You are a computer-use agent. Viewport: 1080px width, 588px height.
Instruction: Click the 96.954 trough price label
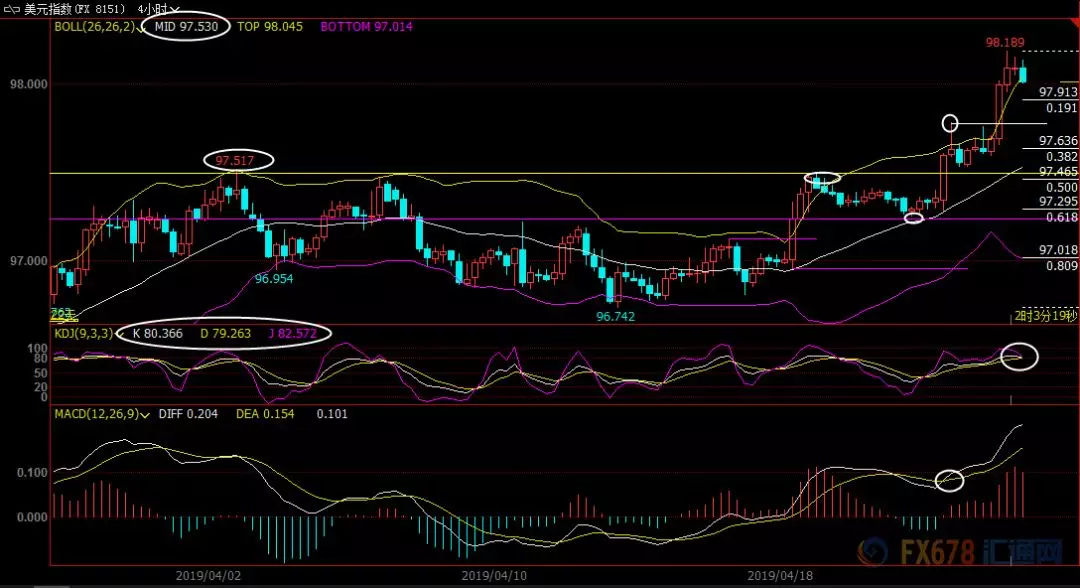pyautogui.click(x=273, y=279)
